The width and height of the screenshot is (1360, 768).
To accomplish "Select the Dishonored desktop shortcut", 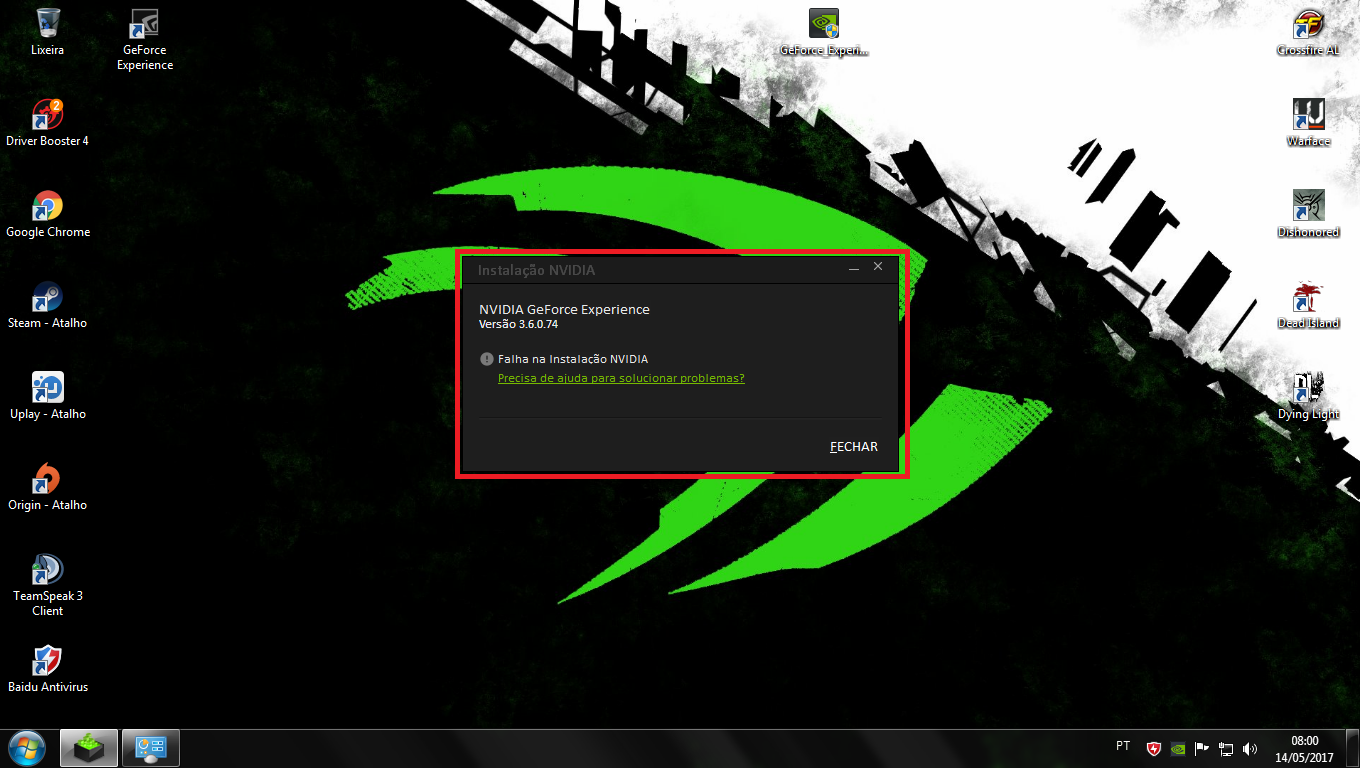I will pyautogui.click(x=1308, y=214).
